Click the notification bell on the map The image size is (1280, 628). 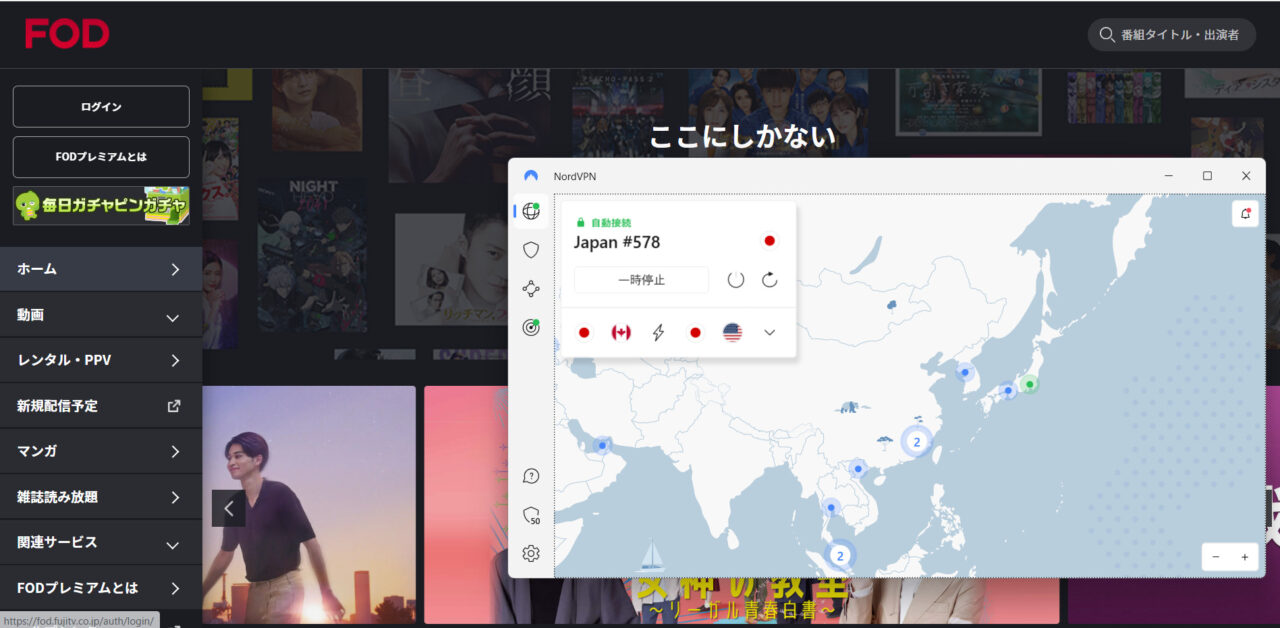[x=1245, y=213]
